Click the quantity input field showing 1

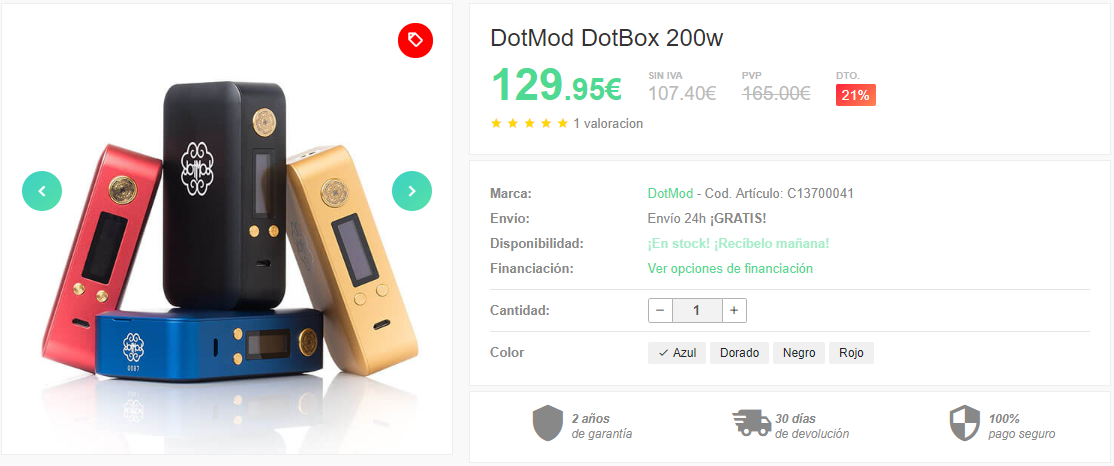coord(697,310)
